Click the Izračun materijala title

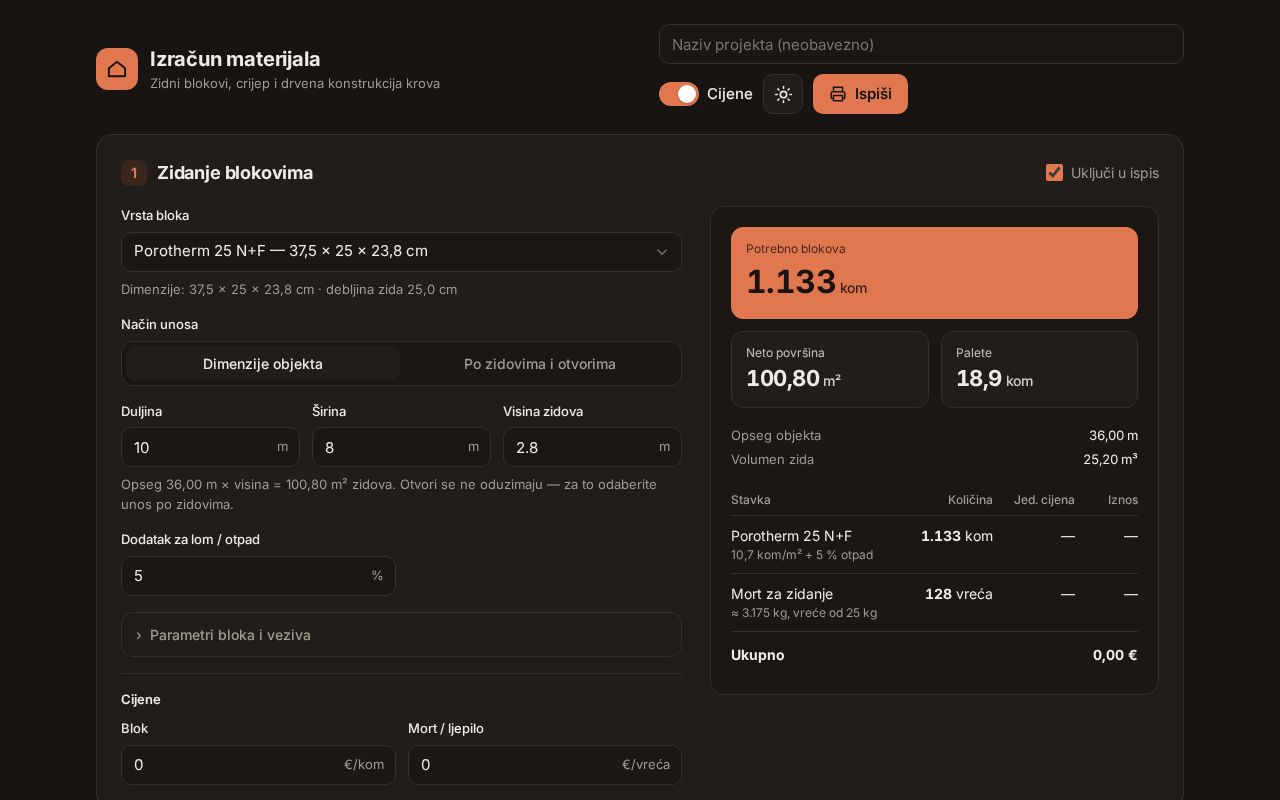[x=235, y=59]
